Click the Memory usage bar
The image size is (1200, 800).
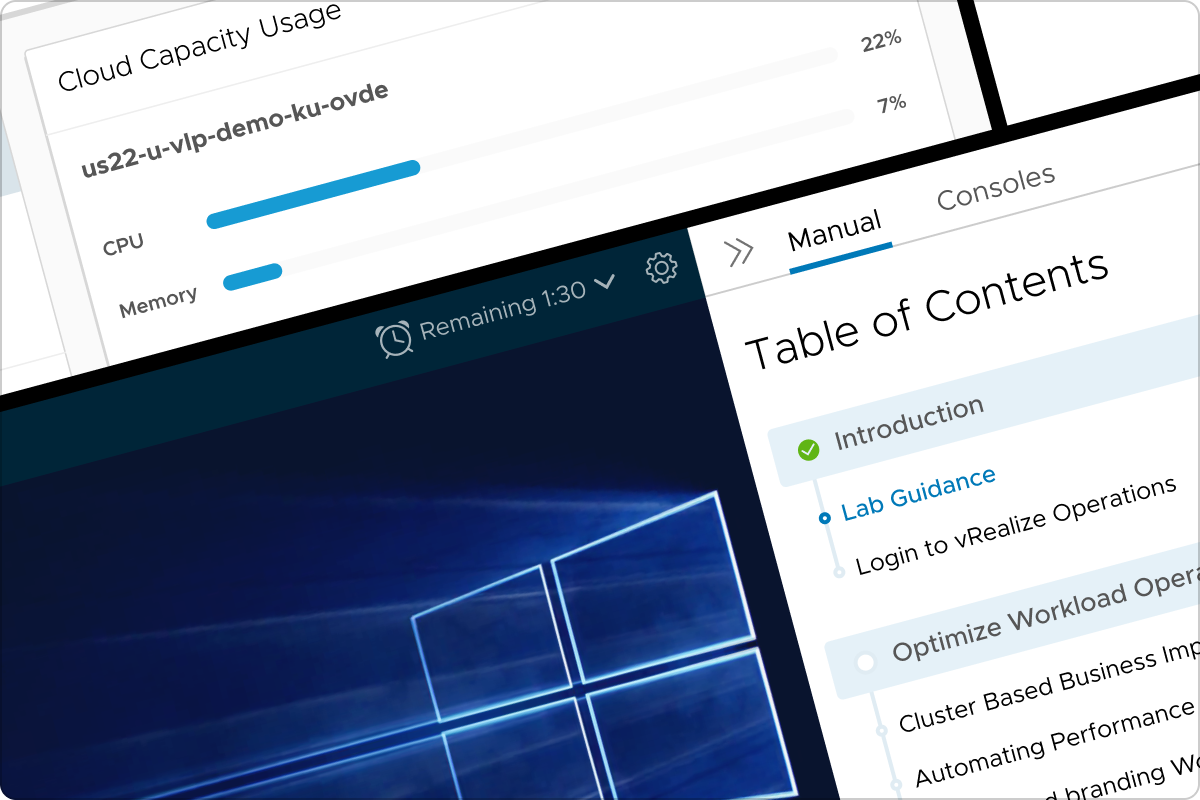252,276
